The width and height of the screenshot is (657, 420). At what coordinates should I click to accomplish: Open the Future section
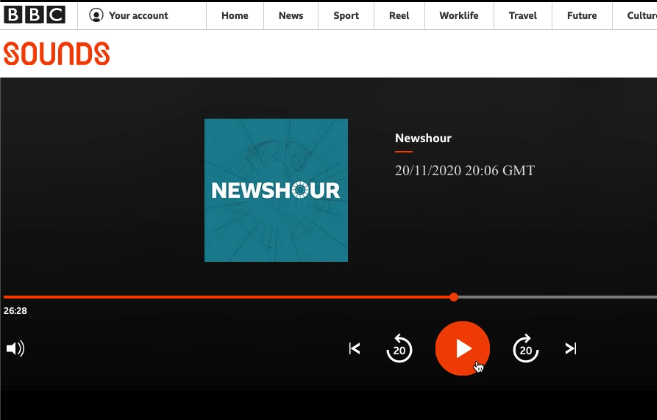pos(582,16)
